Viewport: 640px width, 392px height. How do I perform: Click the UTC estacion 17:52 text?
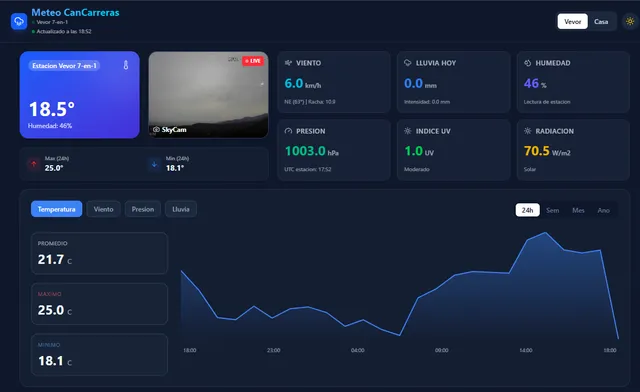[x=308, y=169]
